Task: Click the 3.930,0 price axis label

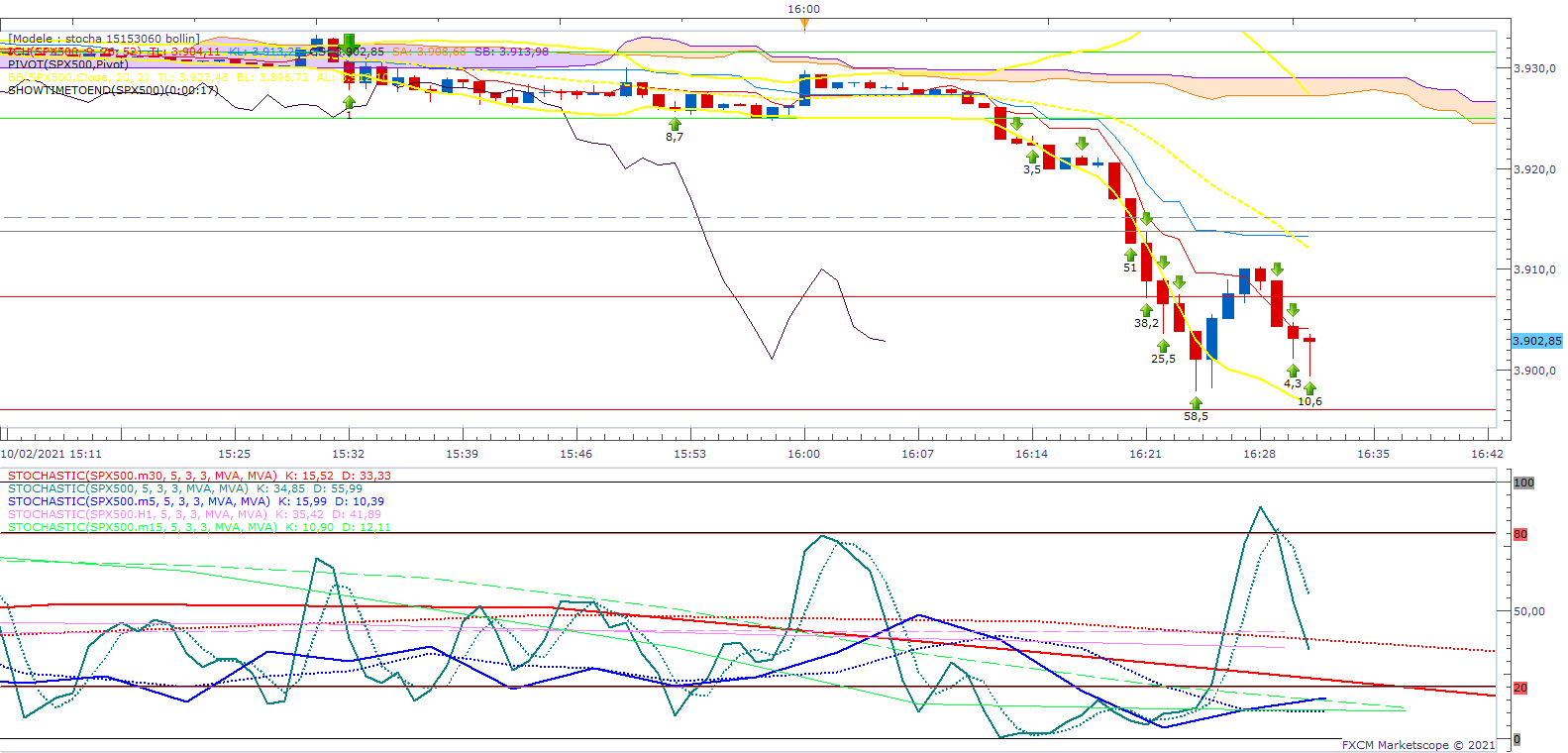Action: point(1534,68)
